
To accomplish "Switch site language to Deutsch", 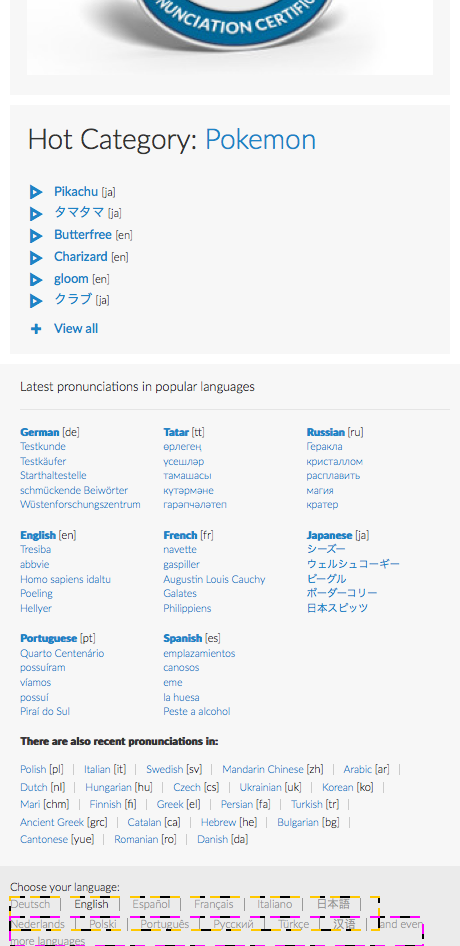I will click(x=30, y=904).
